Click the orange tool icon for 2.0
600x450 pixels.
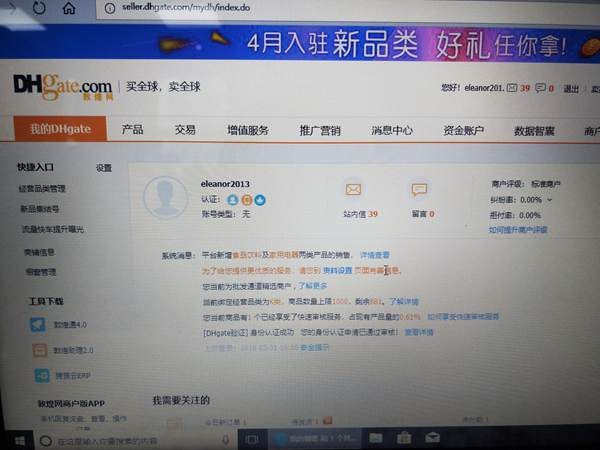(40, 350)
